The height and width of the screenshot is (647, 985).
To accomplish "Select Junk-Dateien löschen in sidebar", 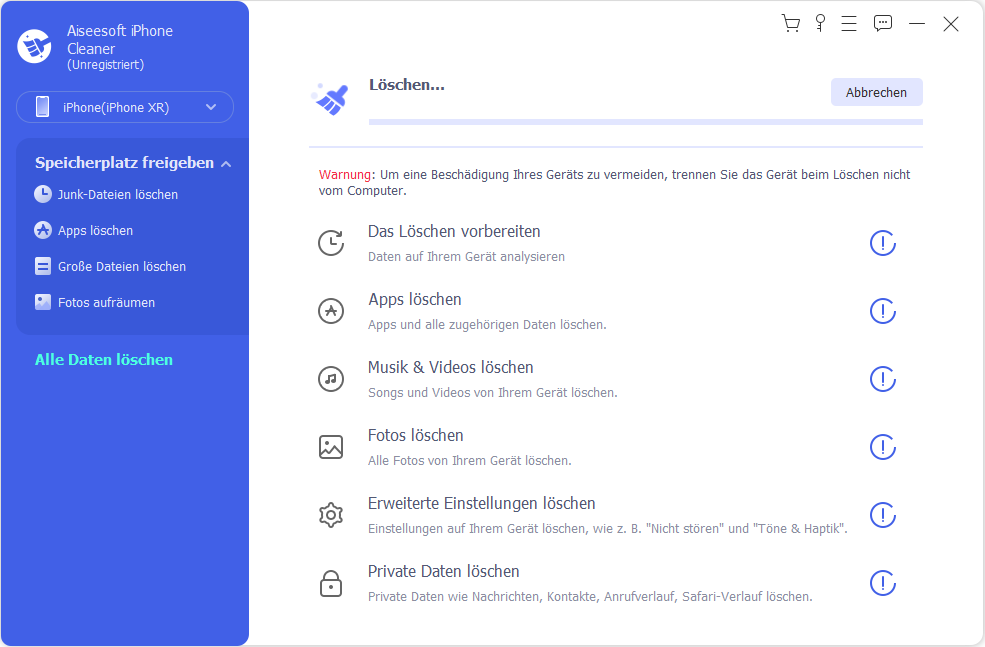I will pyautogui.click(x=117, y=195).
